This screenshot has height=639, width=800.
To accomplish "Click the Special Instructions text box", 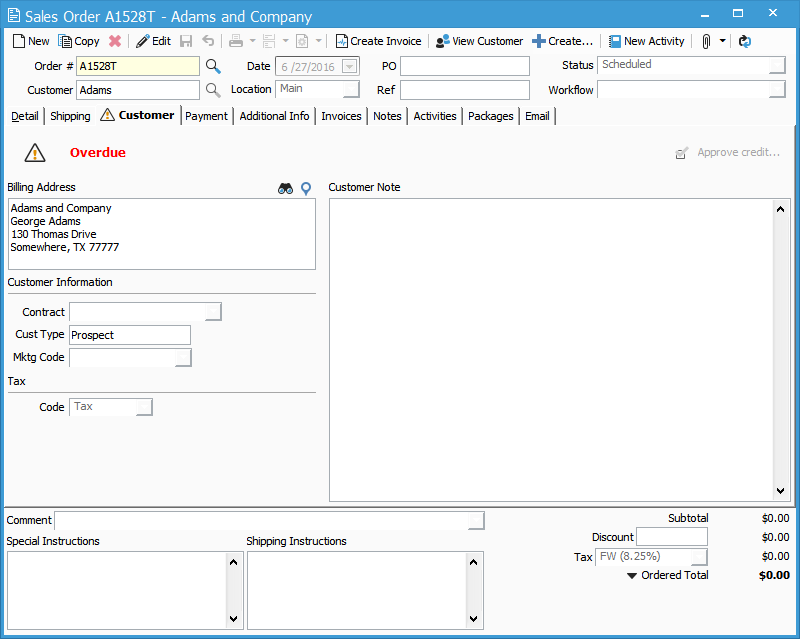I will [x=117, y=590].
